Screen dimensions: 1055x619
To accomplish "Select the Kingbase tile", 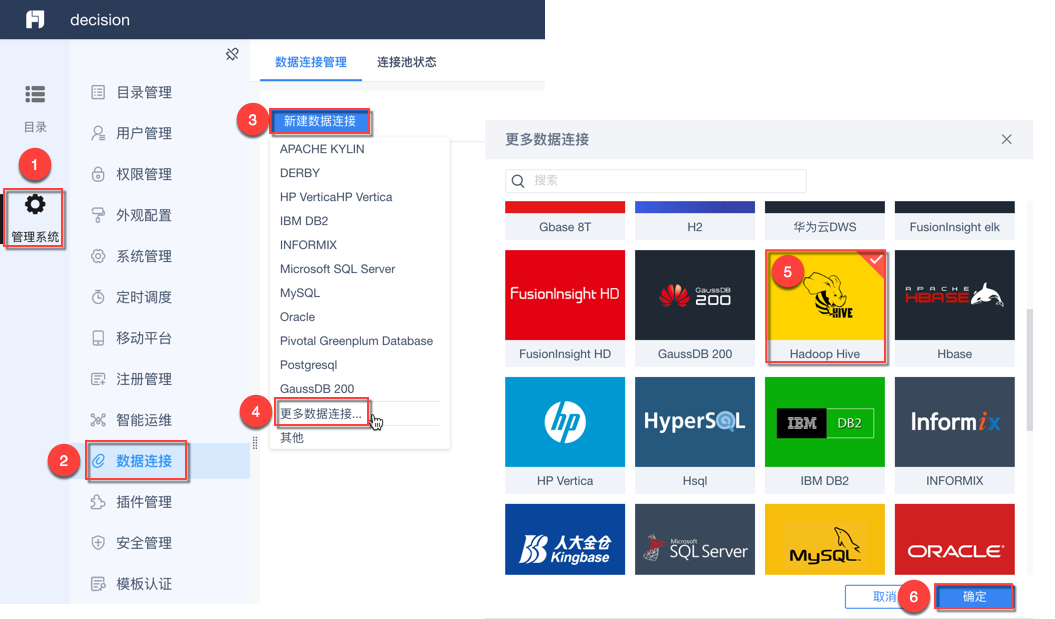I will 565,539.
